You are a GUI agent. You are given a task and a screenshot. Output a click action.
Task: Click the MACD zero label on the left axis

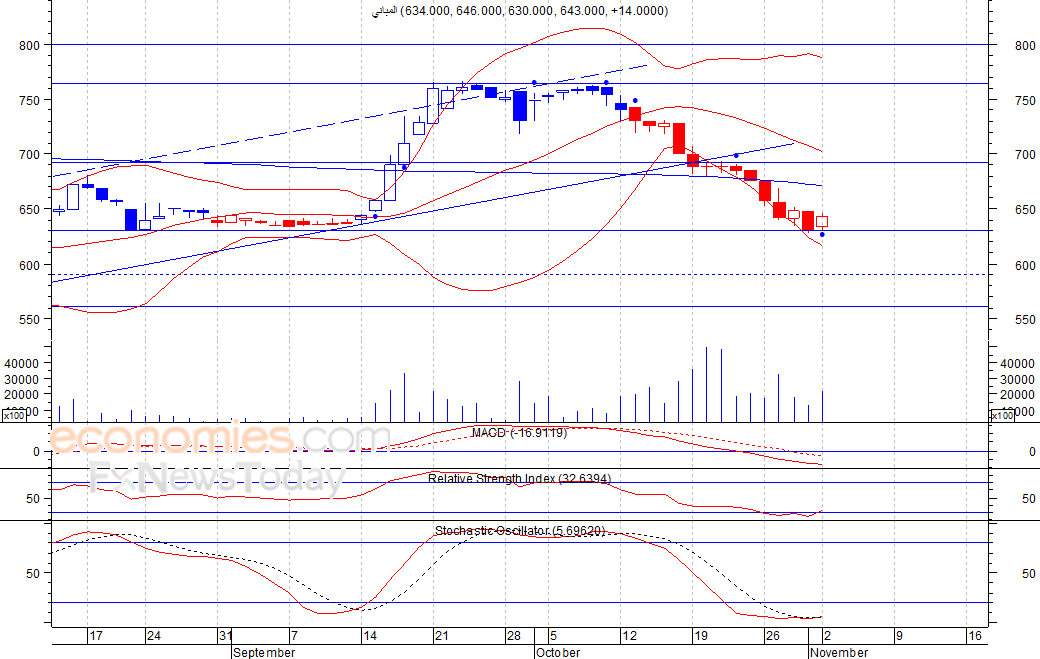click(36, 451)
